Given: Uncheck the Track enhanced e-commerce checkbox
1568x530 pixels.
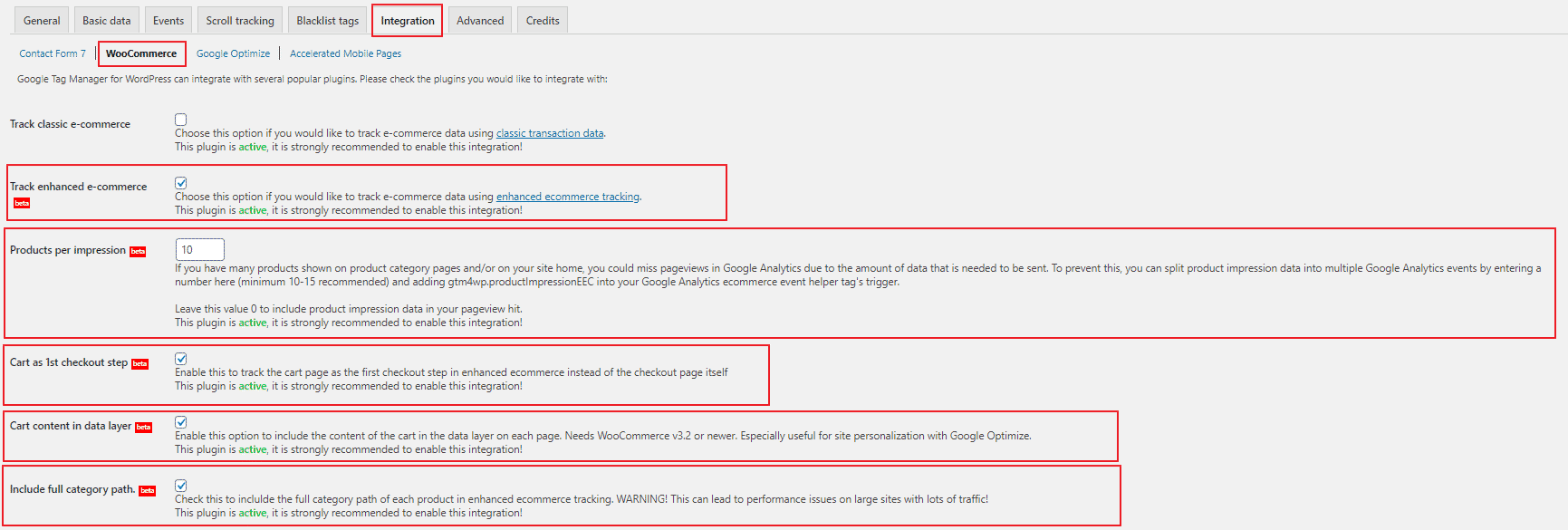Looking at the screenshot, I should [x=181, y=183].
